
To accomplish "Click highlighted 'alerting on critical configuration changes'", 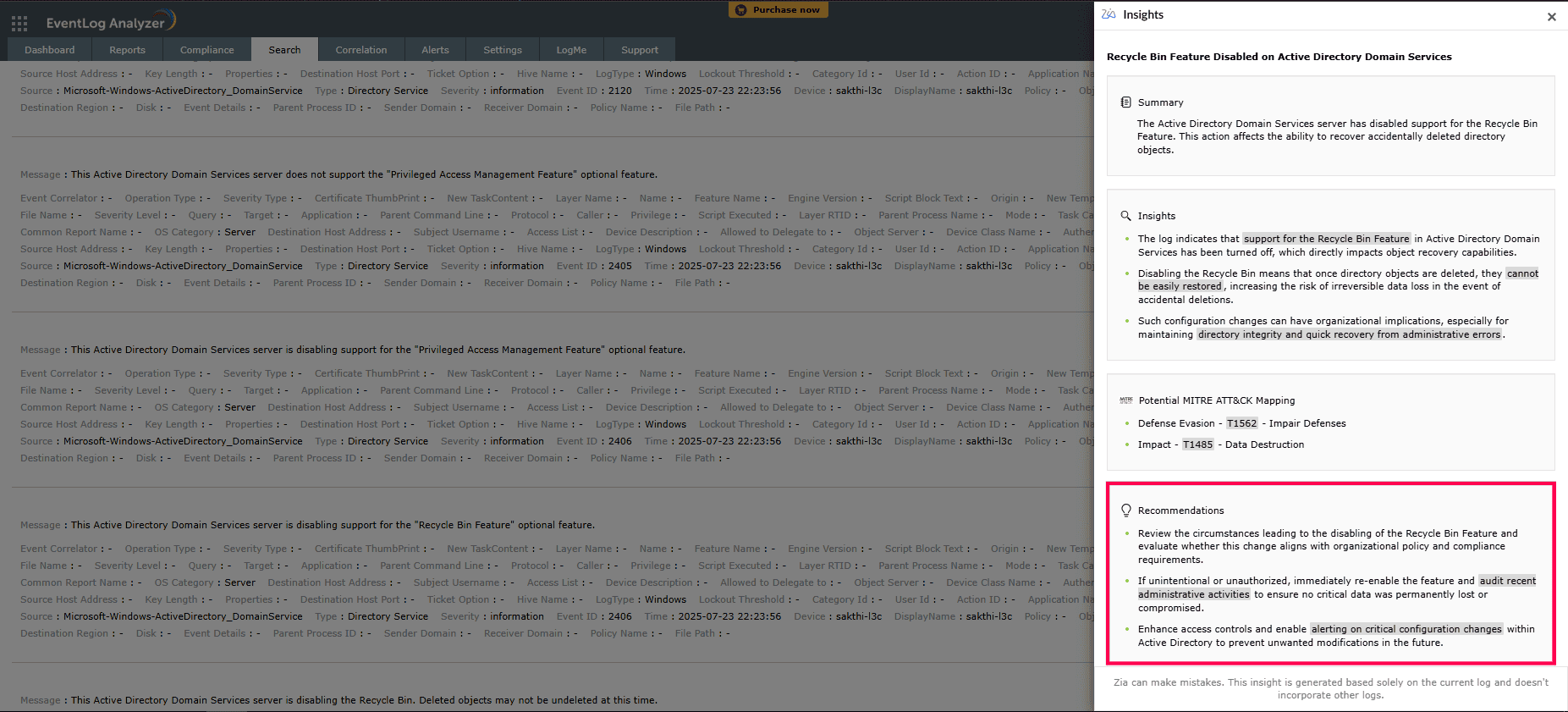I will click(1406, 629).
